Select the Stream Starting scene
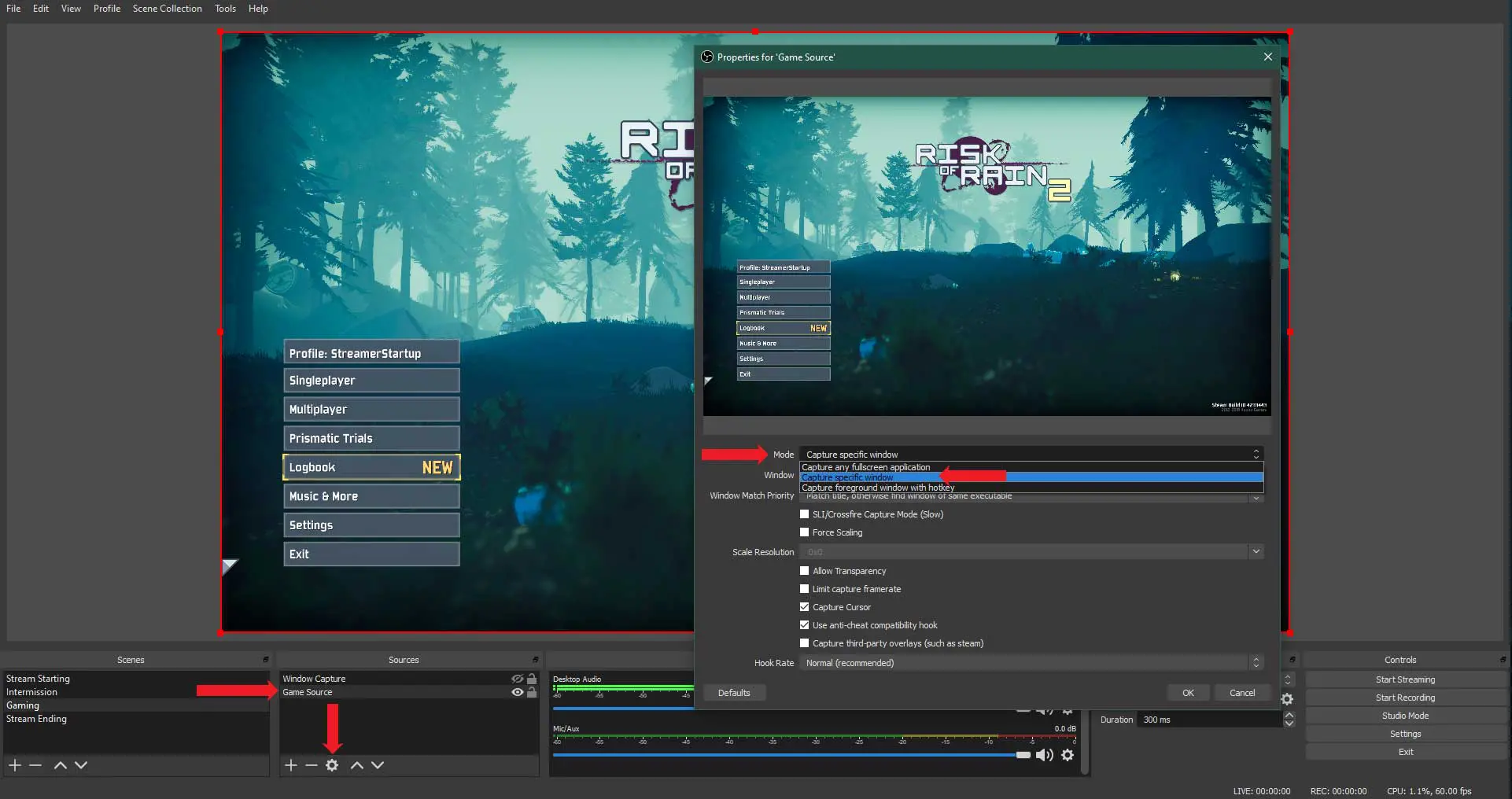The width and height of the screenshot is (1512, 799). pyautogui.click(x=136, y=679)
